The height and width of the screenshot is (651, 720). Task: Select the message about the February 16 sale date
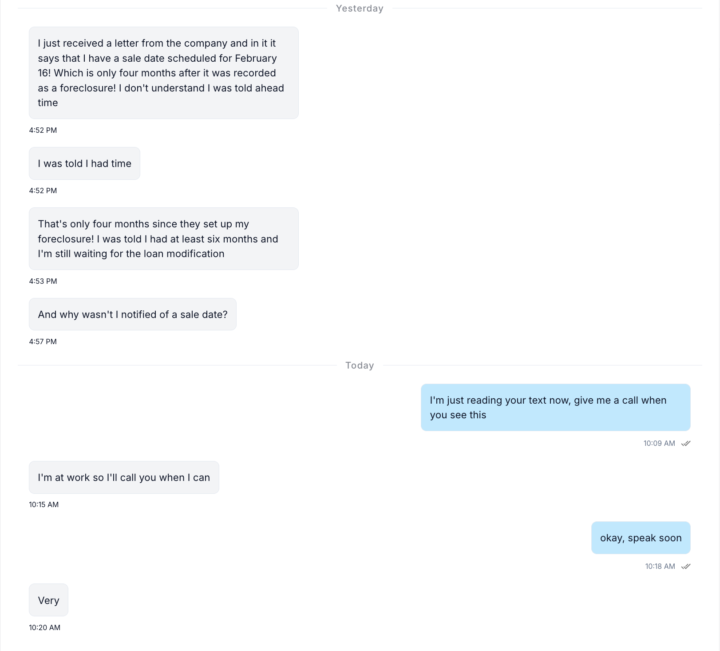coord(164,73)
